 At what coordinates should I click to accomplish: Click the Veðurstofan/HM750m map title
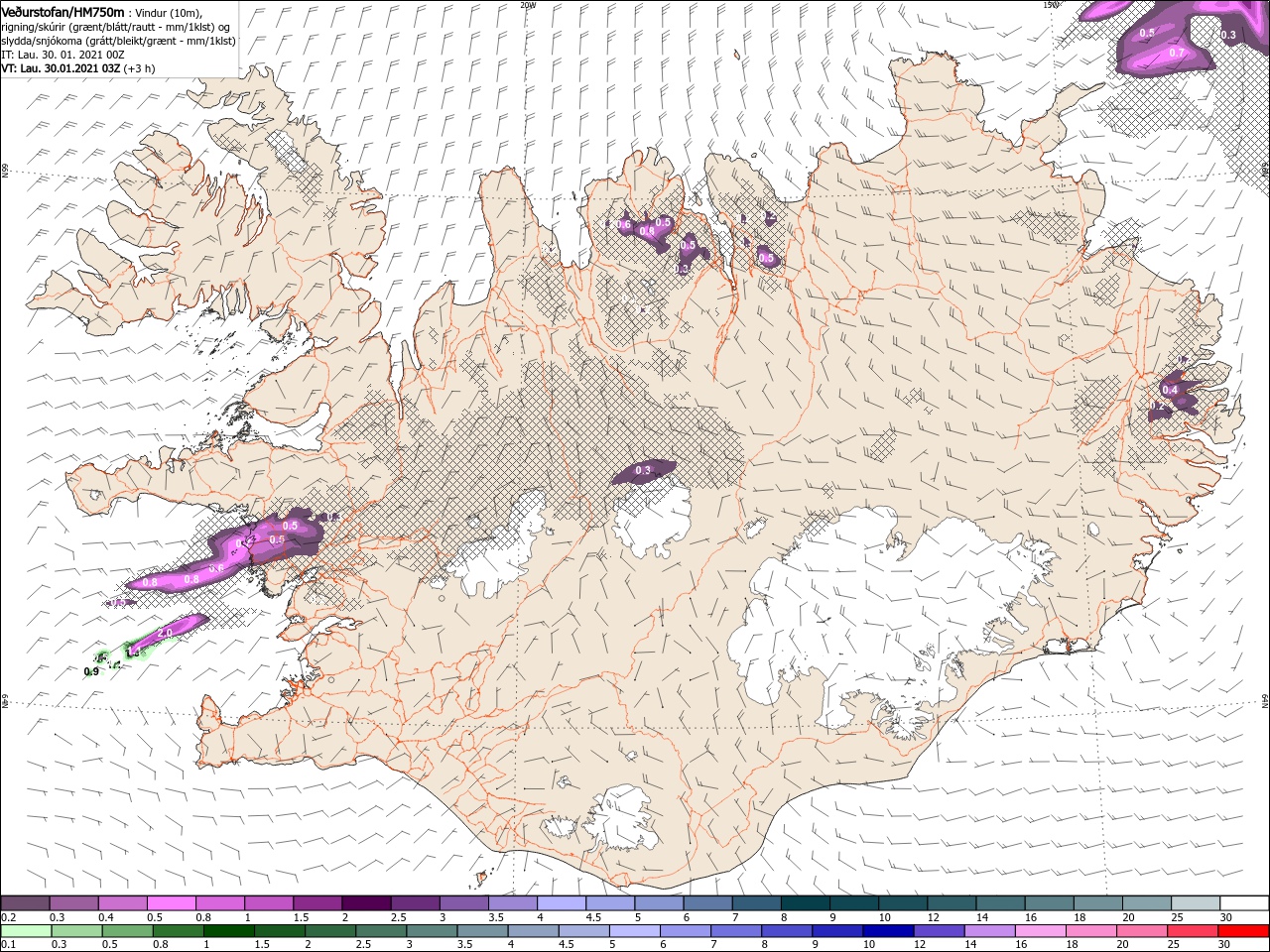[63, 11]
